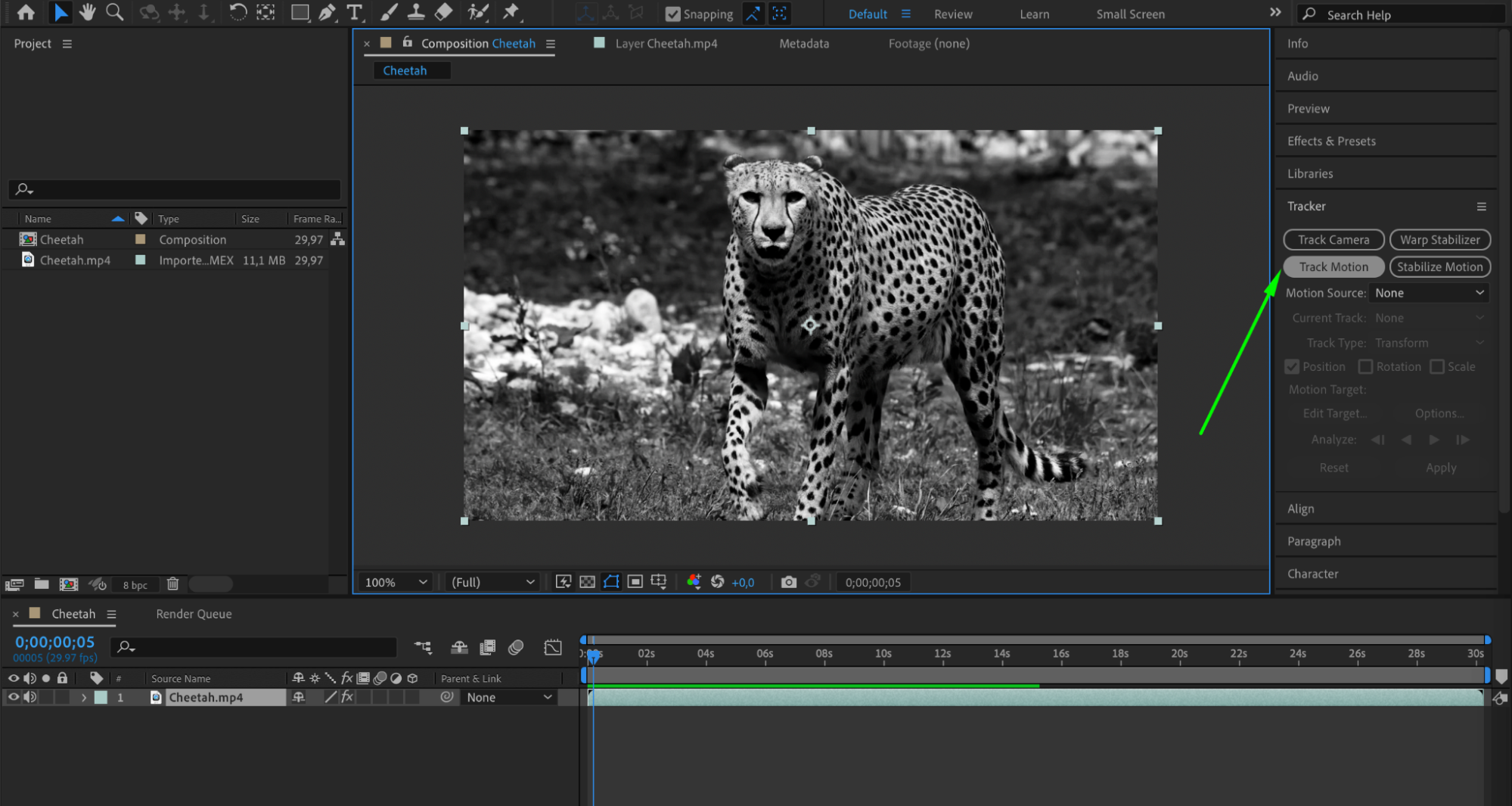Viewport: 1512px width, 806px height.
Task: Take snapshot with camera icon
Action: pos(788,582)
